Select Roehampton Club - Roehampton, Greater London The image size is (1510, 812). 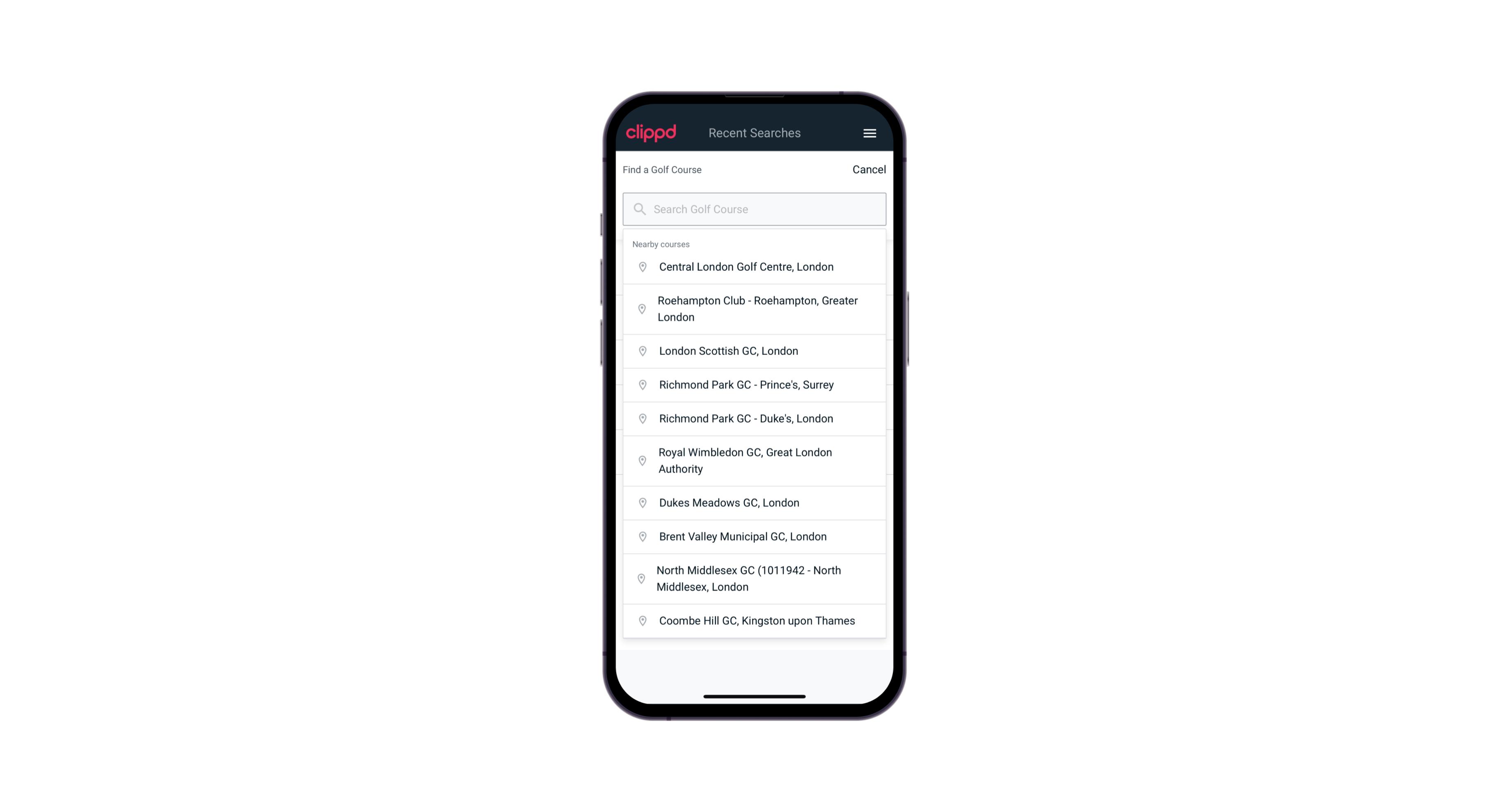tap(754, 309)
